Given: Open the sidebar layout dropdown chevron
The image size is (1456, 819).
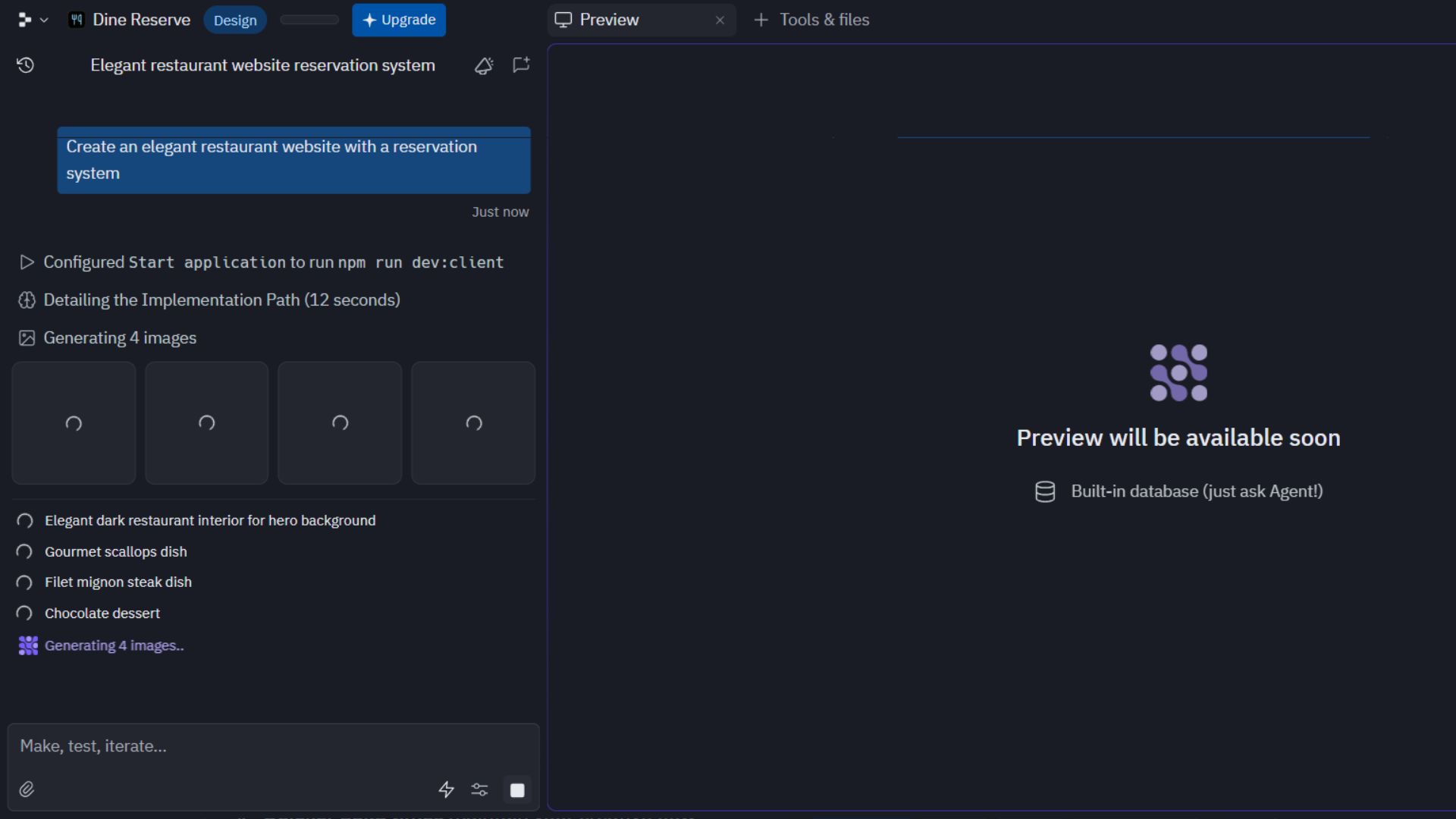Looking at the screenshot, I should pos(44,20).
